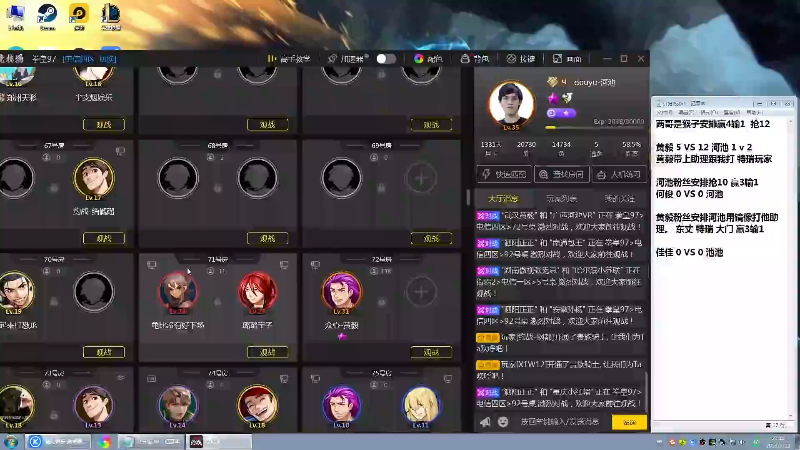Image resolution: width=800 pixels, height=450 pixels.
Task: Click 观战 in room 69
Action: point(431,238)
